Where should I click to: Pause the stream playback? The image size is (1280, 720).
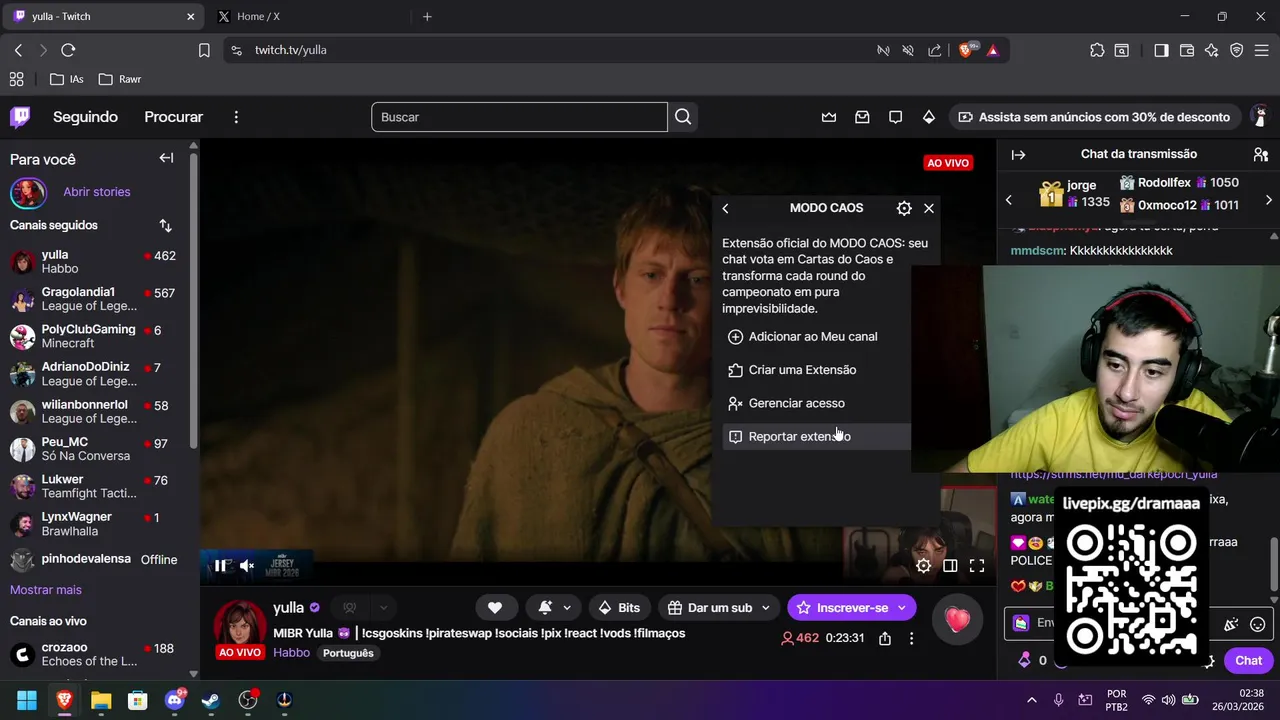220,566
